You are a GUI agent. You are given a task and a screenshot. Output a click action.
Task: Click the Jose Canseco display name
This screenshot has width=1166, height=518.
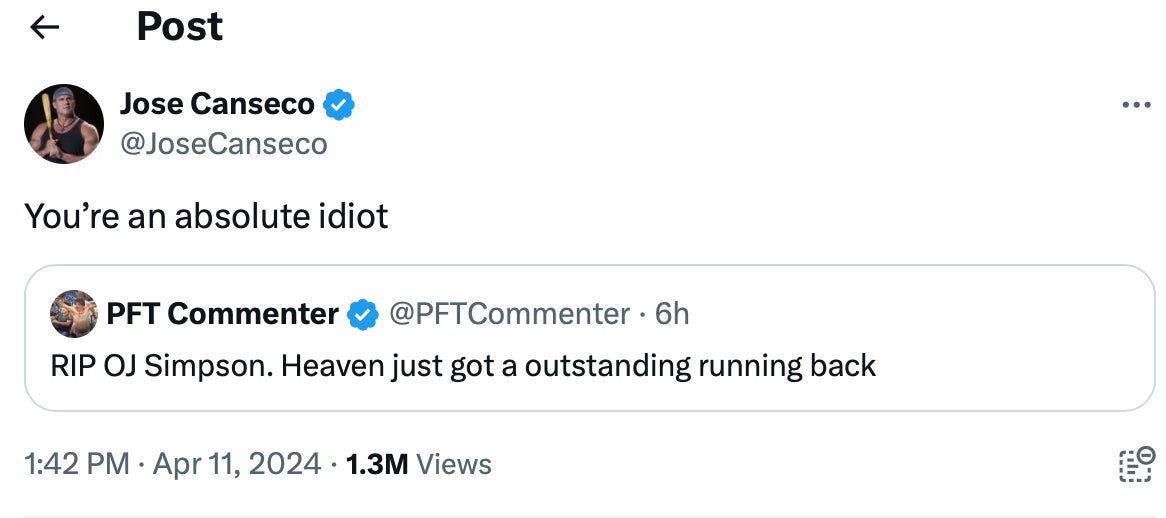[x=217, y=103]
